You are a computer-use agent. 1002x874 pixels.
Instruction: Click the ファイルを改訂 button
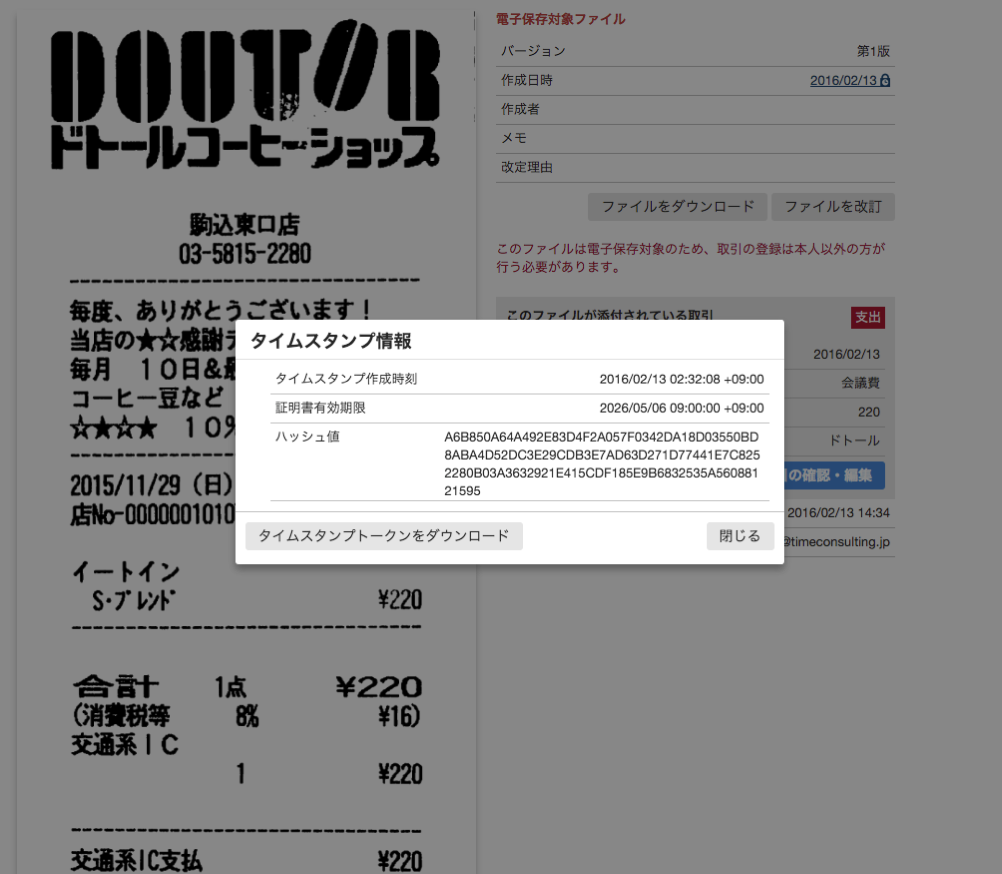pos(833,207)
